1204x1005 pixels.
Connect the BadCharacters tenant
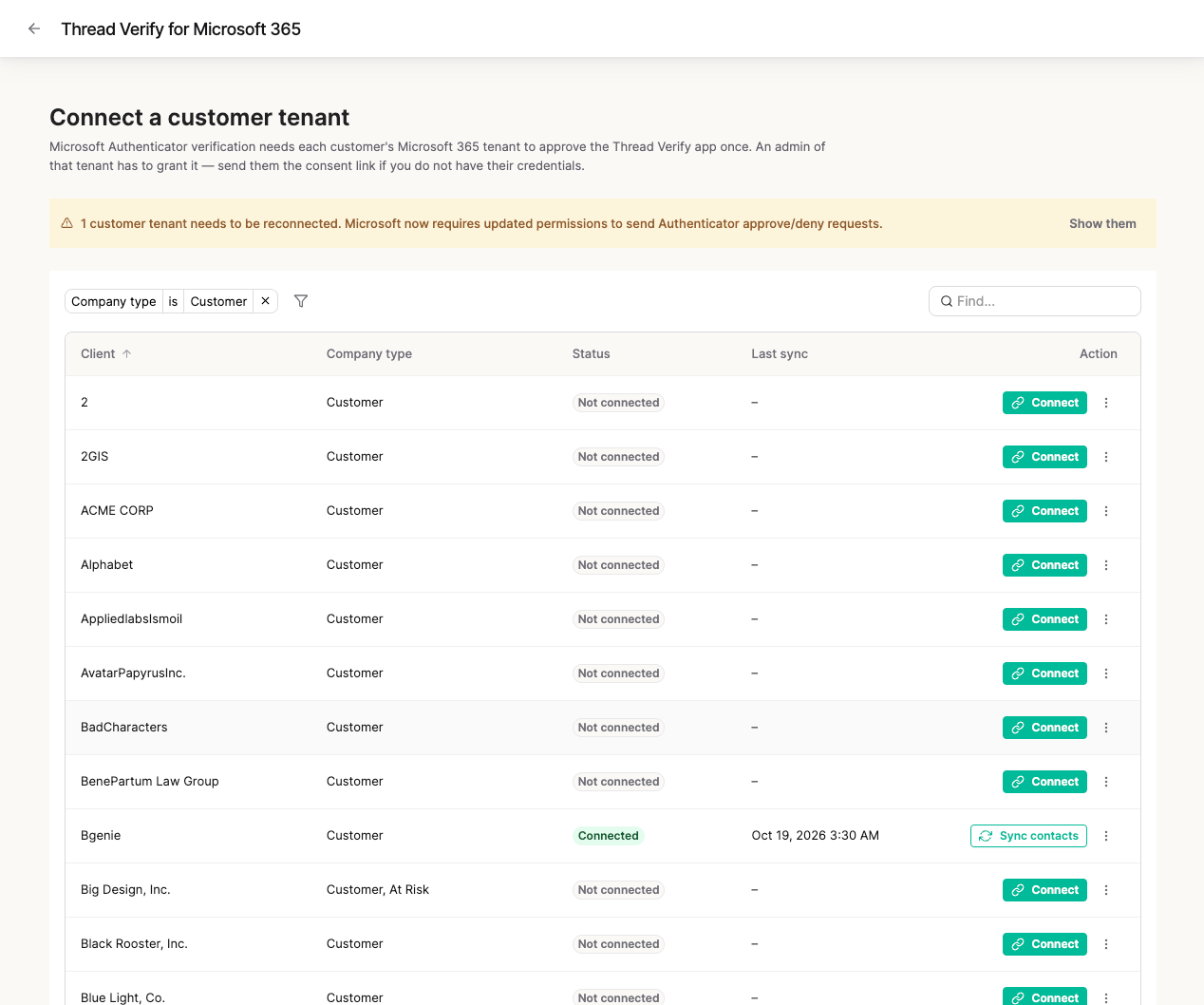1044,728
